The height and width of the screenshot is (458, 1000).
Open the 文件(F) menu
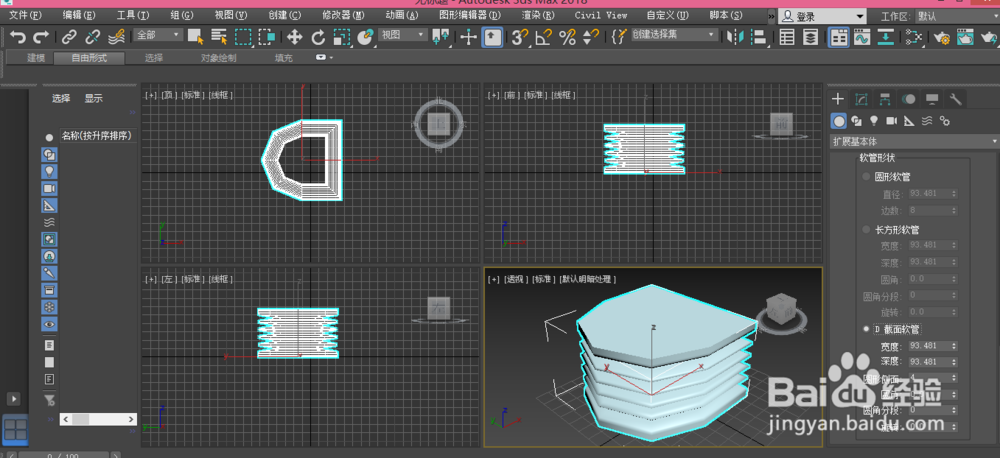(x=26, y=15)
